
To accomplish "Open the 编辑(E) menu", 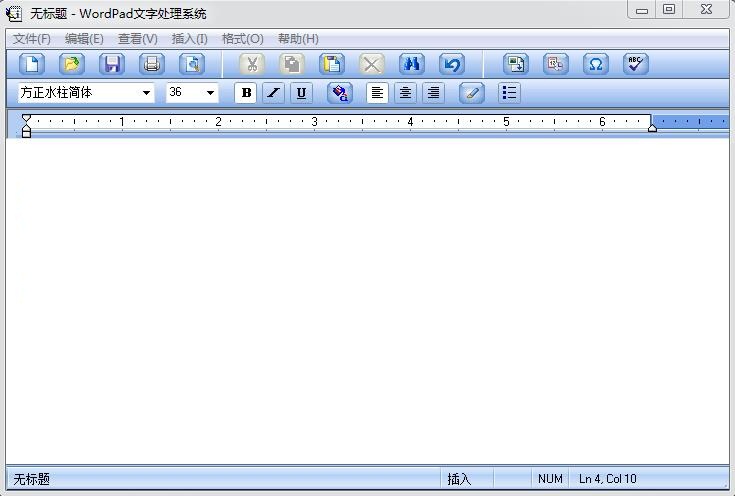I will (84, 39).
